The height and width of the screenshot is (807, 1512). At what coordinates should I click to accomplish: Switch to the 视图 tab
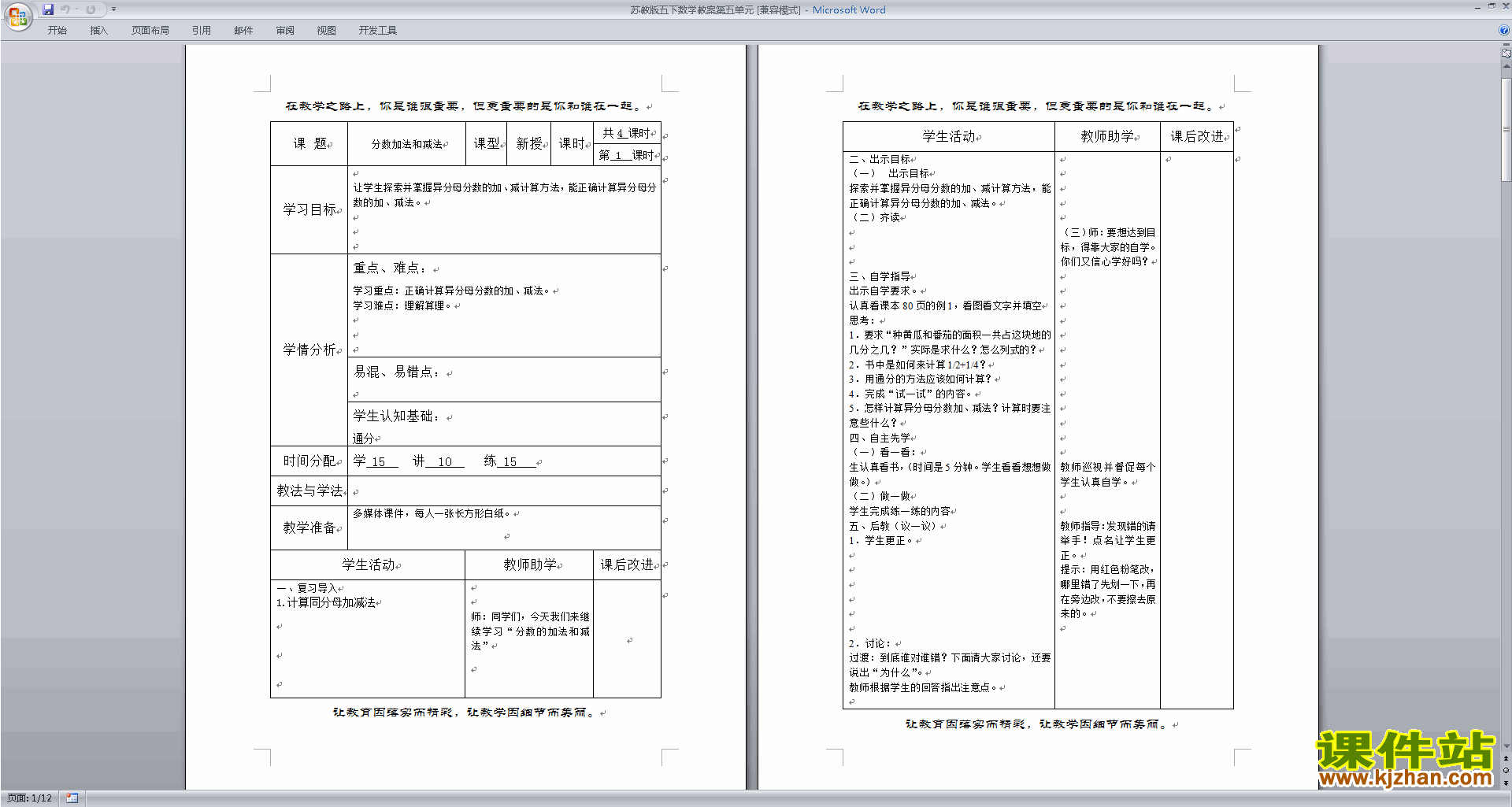click(327, 31)
